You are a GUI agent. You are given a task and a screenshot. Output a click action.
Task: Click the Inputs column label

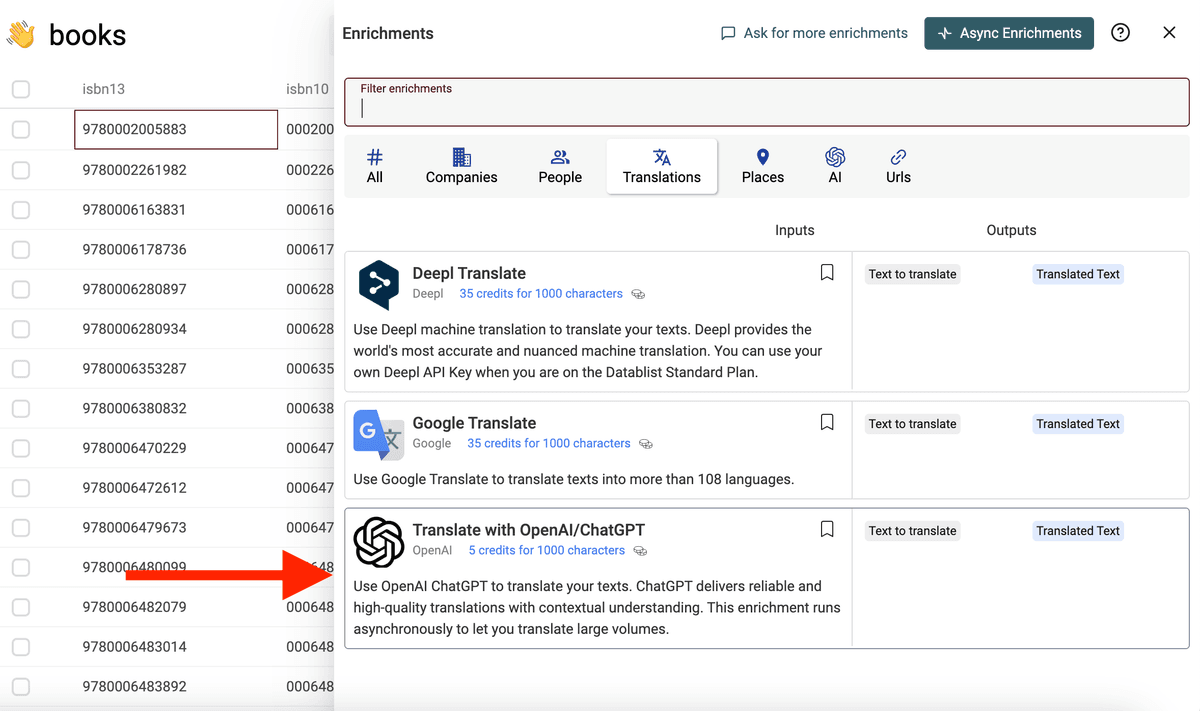(x=795, y=230)
